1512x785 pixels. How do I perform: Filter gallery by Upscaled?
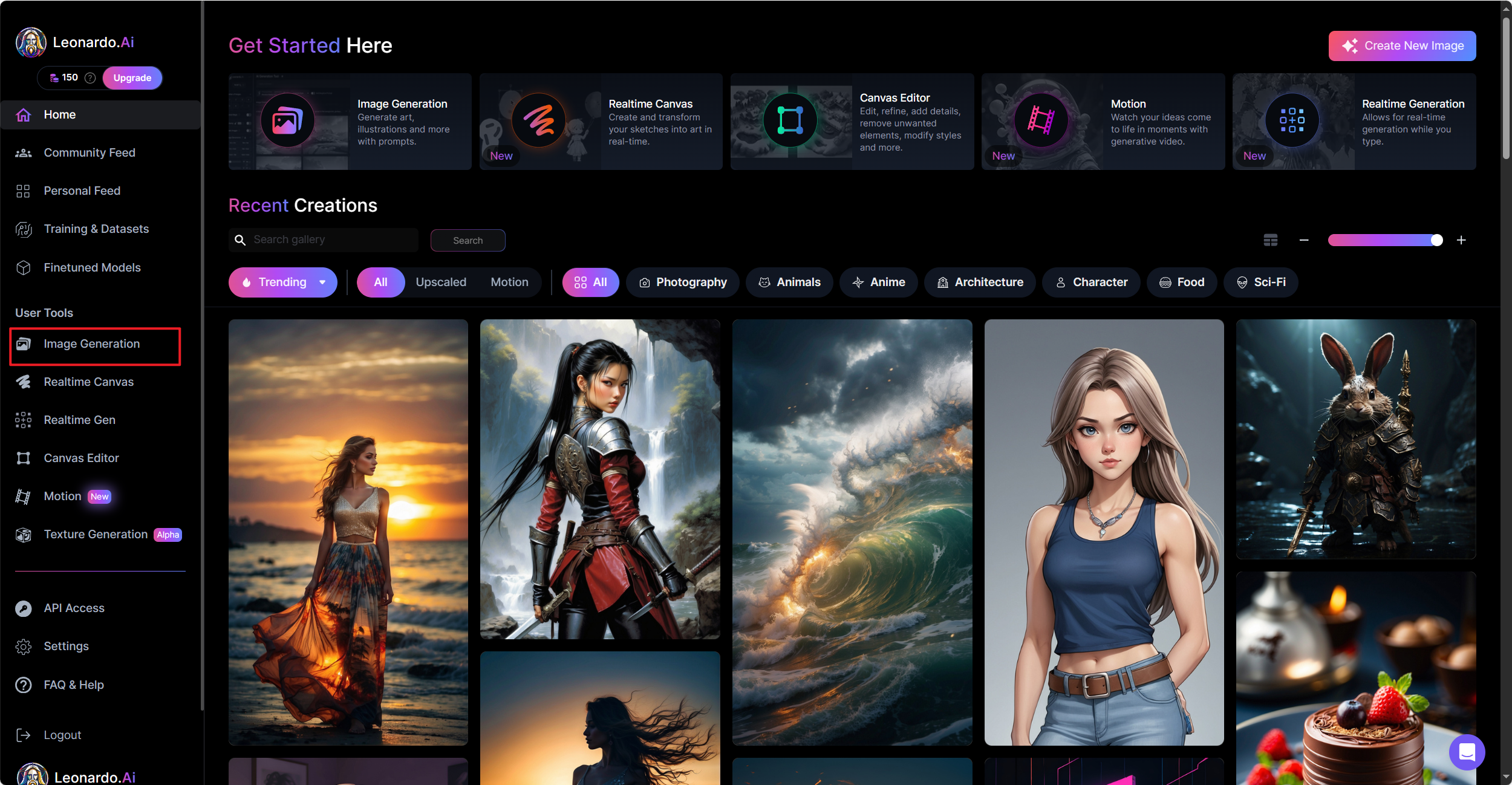(x=441, y=282)
